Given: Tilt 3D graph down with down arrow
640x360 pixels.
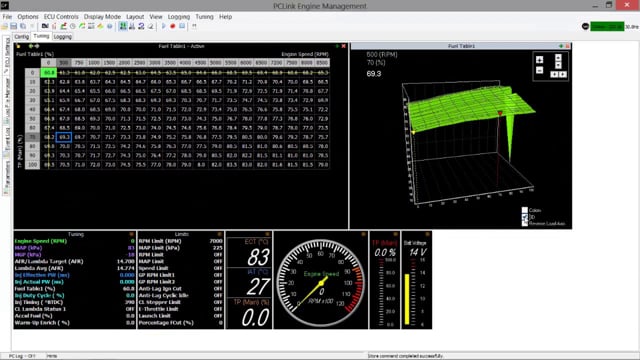Looking at the screenshot, I should pos(558,65).
